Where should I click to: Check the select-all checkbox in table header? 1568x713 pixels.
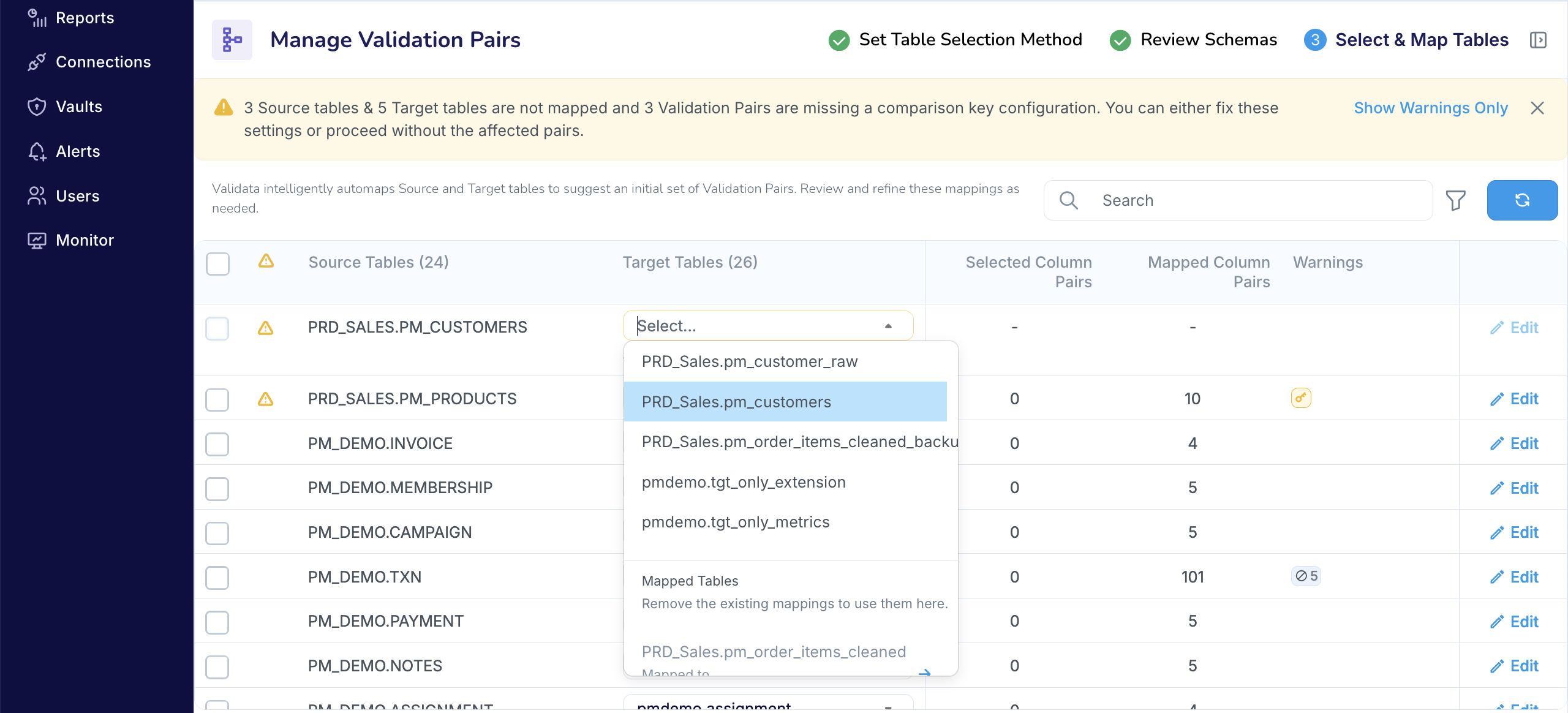pos(217,264)
